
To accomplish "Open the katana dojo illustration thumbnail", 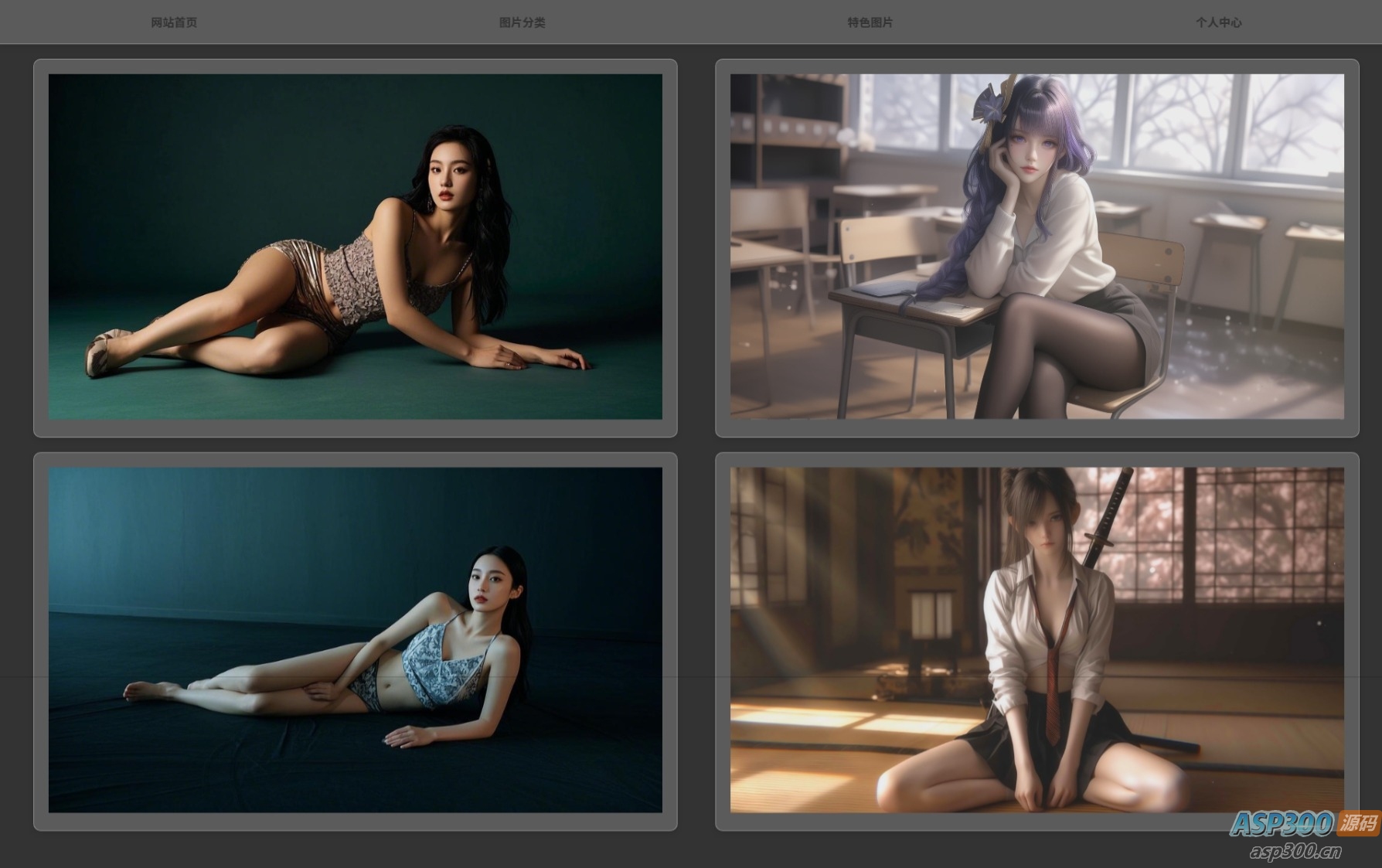I will (x=1036, y=639).
